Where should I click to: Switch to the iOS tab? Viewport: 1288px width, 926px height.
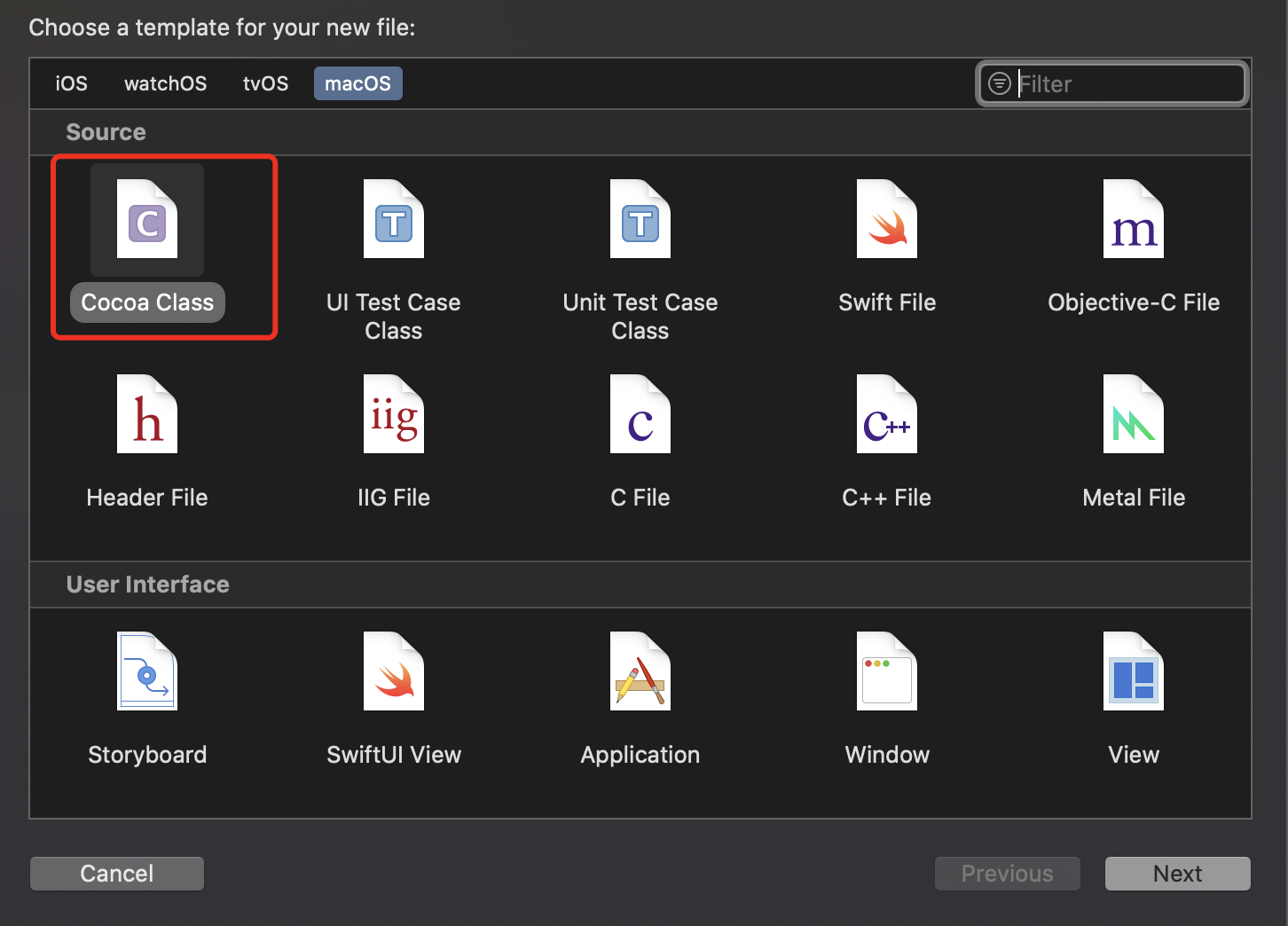(x=72, y=83)
